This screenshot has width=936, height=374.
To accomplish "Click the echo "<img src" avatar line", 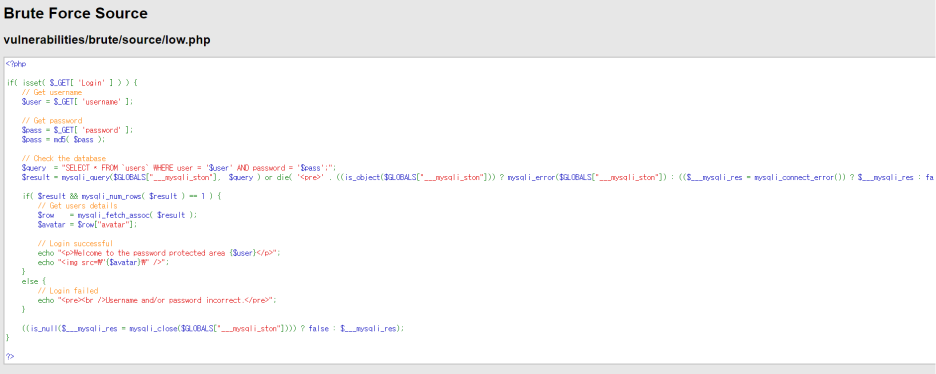I will [103, 262].
